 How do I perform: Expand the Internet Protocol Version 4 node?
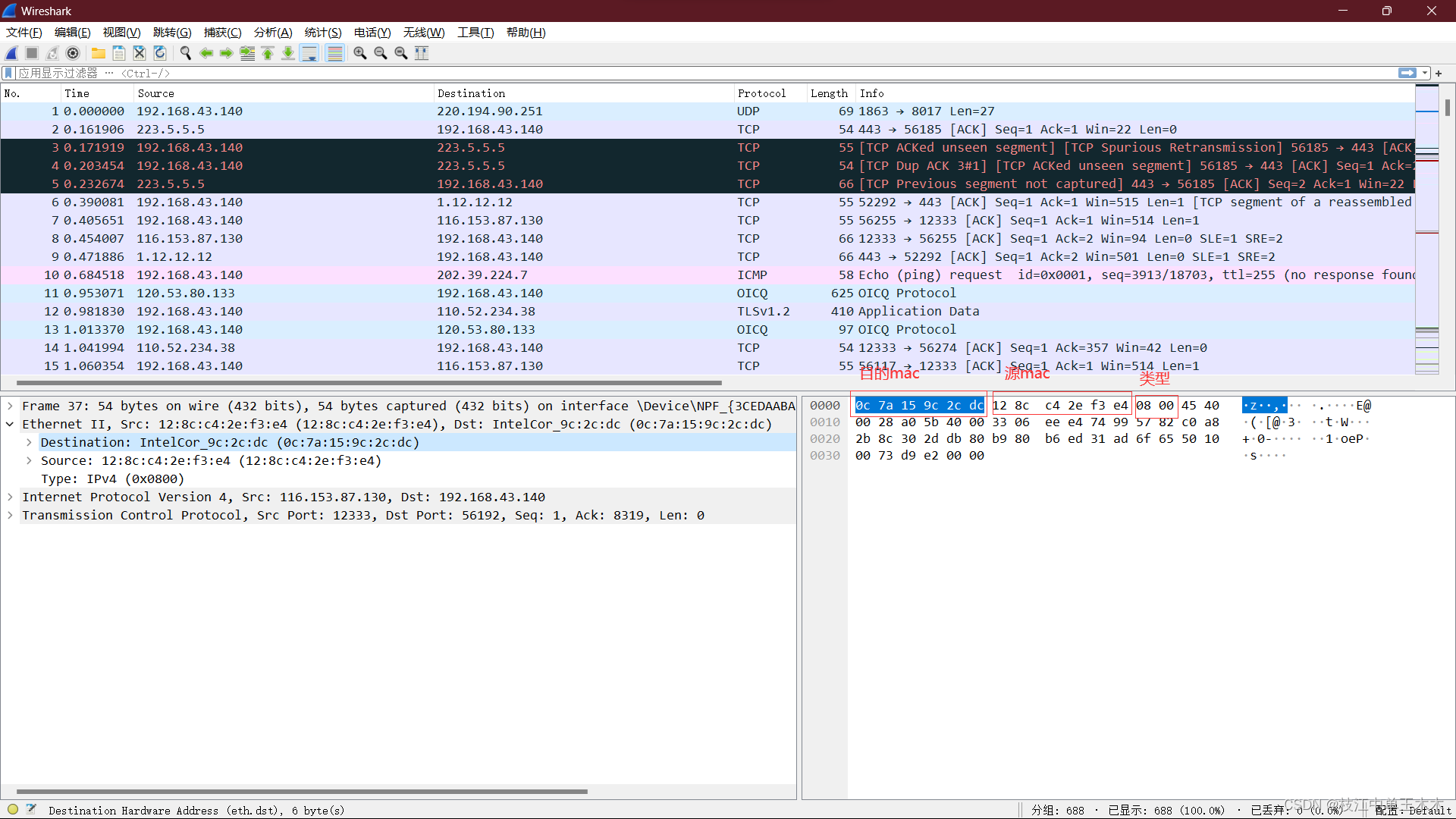tap(10, 497)
